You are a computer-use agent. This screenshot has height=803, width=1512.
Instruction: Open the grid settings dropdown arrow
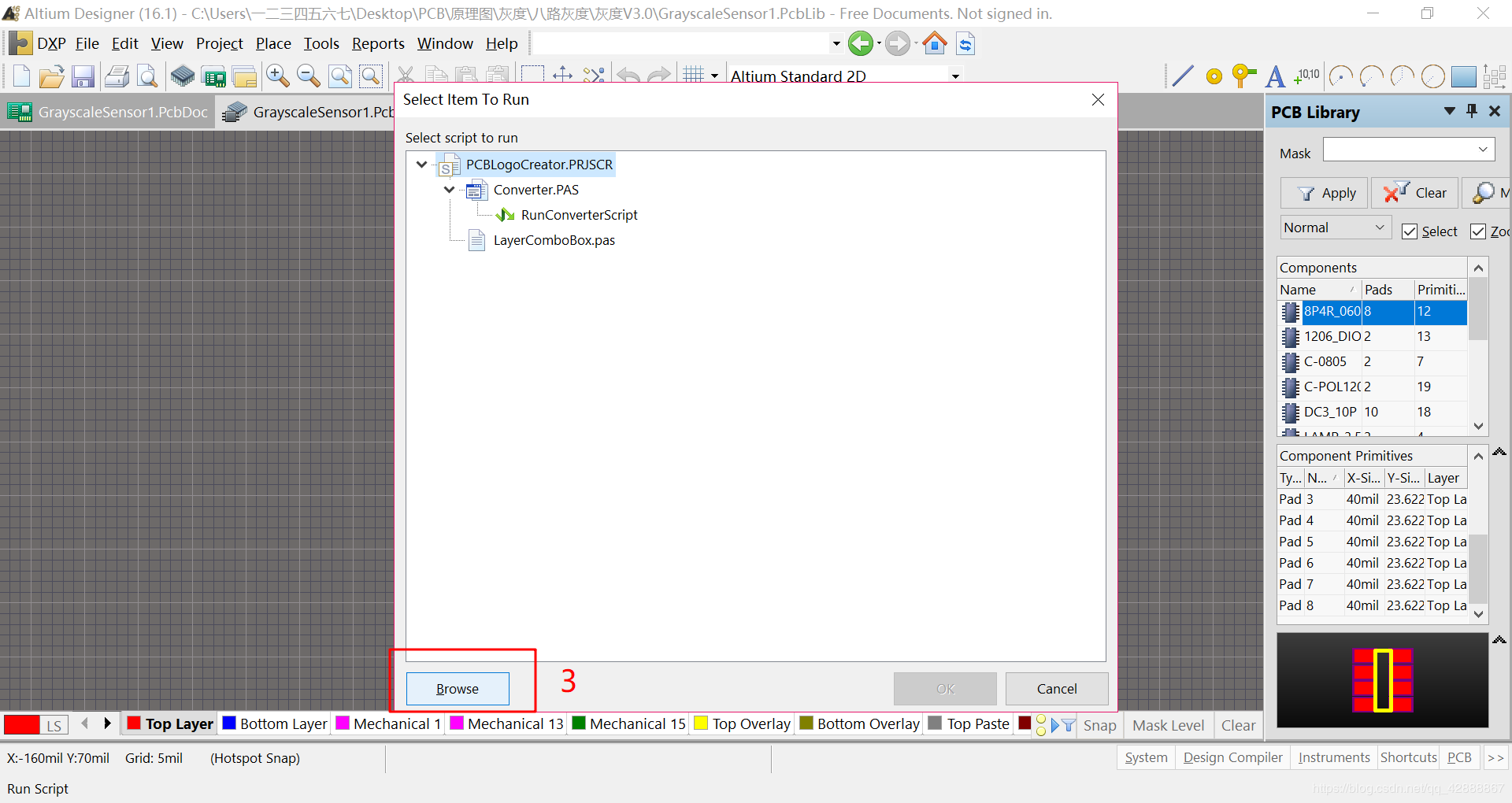point(714,76)
